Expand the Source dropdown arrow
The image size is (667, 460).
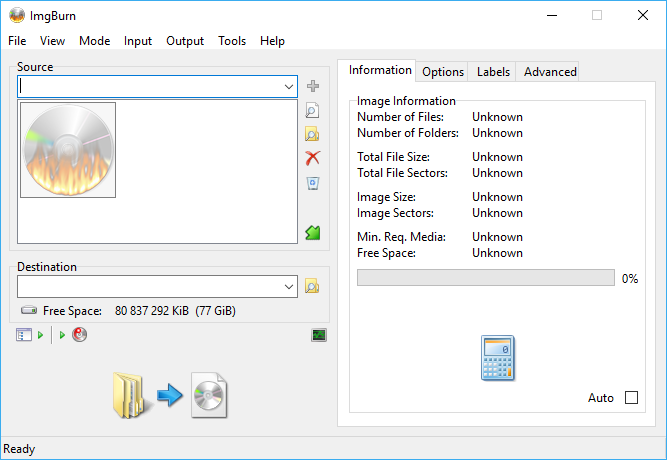[x=289, y=87]
